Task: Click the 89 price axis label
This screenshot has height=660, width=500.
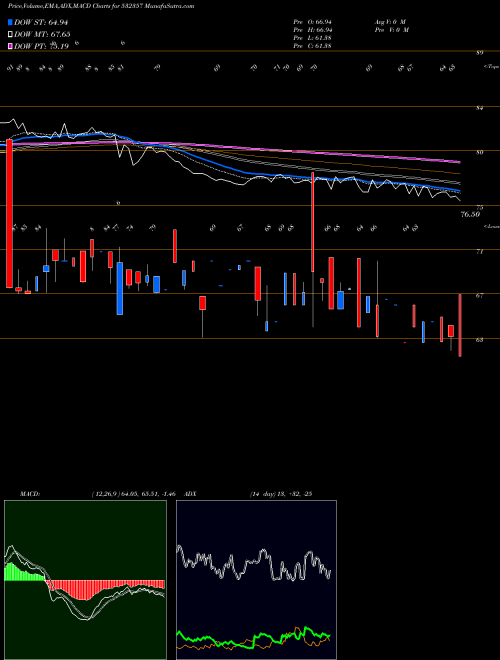Action: (480, 53)
